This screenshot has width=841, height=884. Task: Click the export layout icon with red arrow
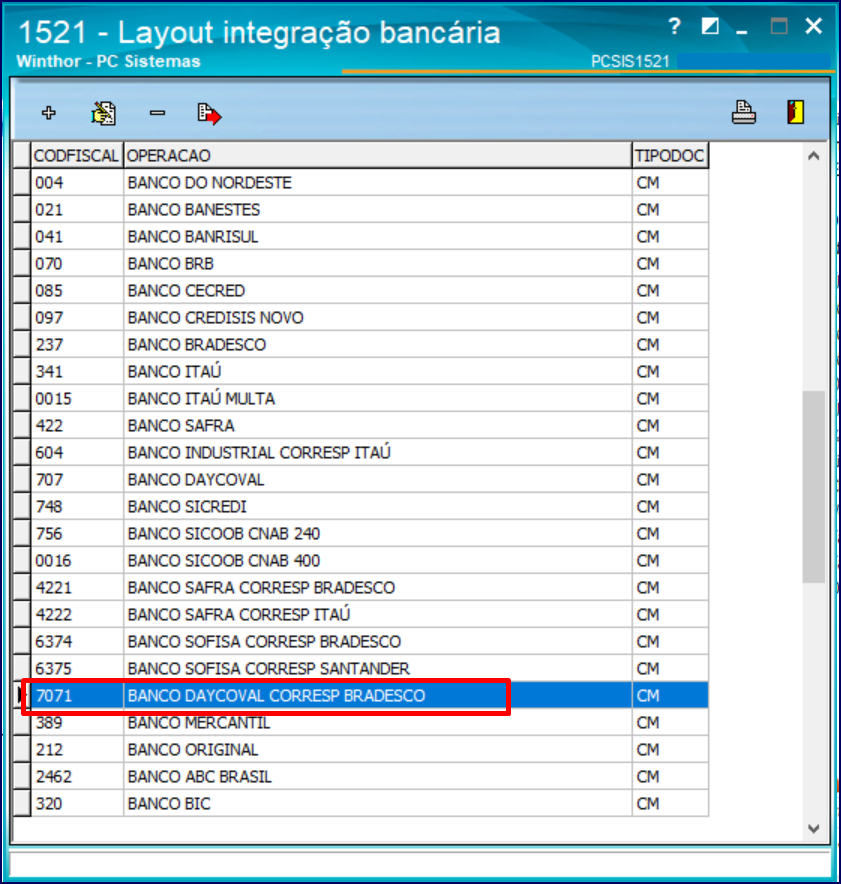pyautogui.click(x=209, y=114)
